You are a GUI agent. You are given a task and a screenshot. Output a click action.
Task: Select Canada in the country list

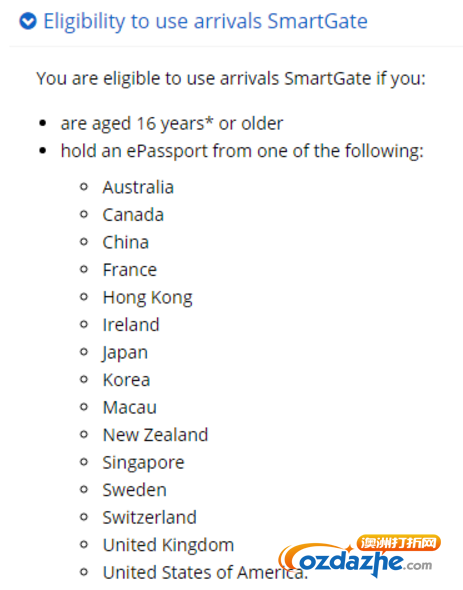[x=133, y=215]
